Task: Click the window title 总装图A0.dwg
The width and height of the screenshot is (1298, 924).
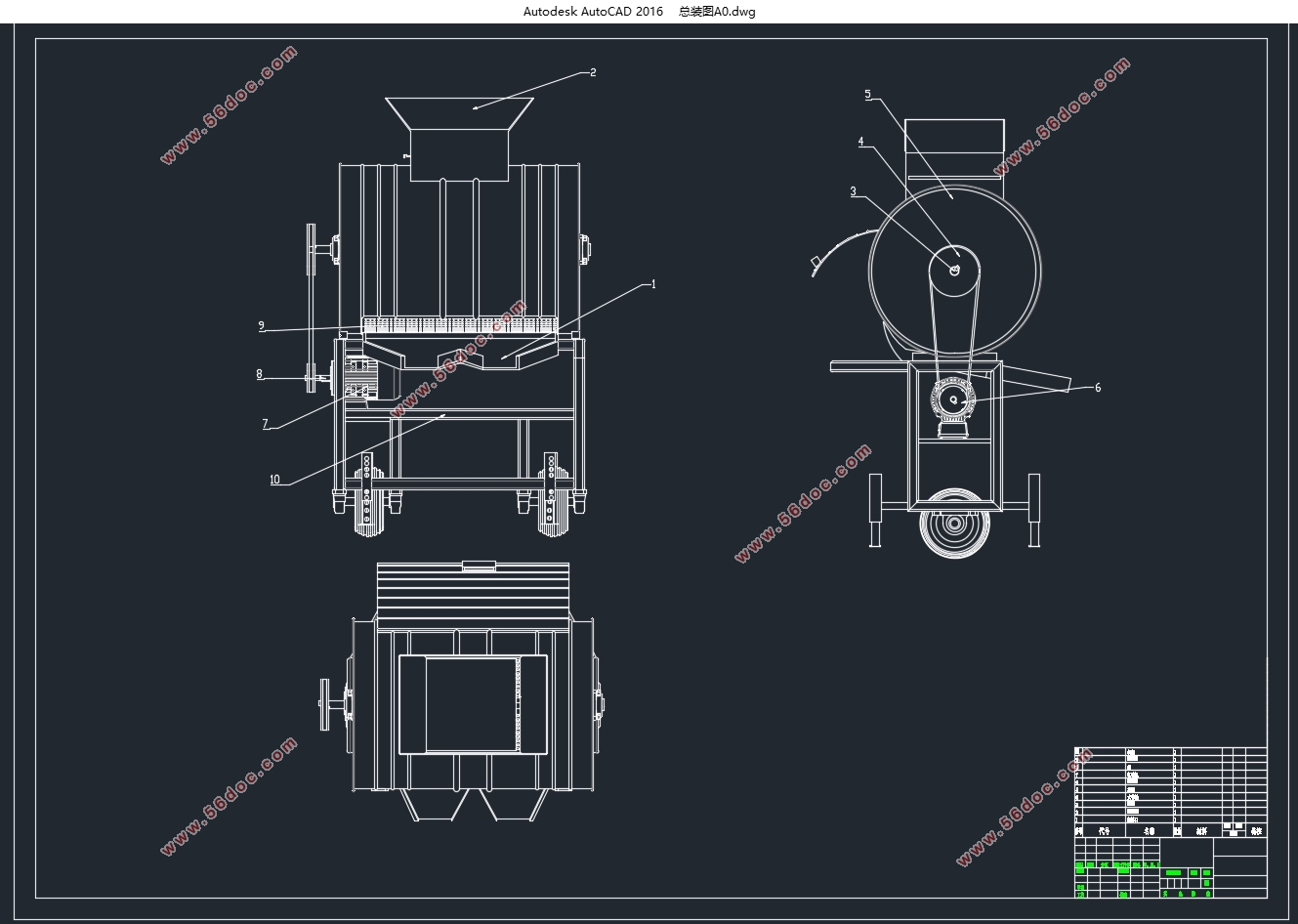Action: click(717, 12)
